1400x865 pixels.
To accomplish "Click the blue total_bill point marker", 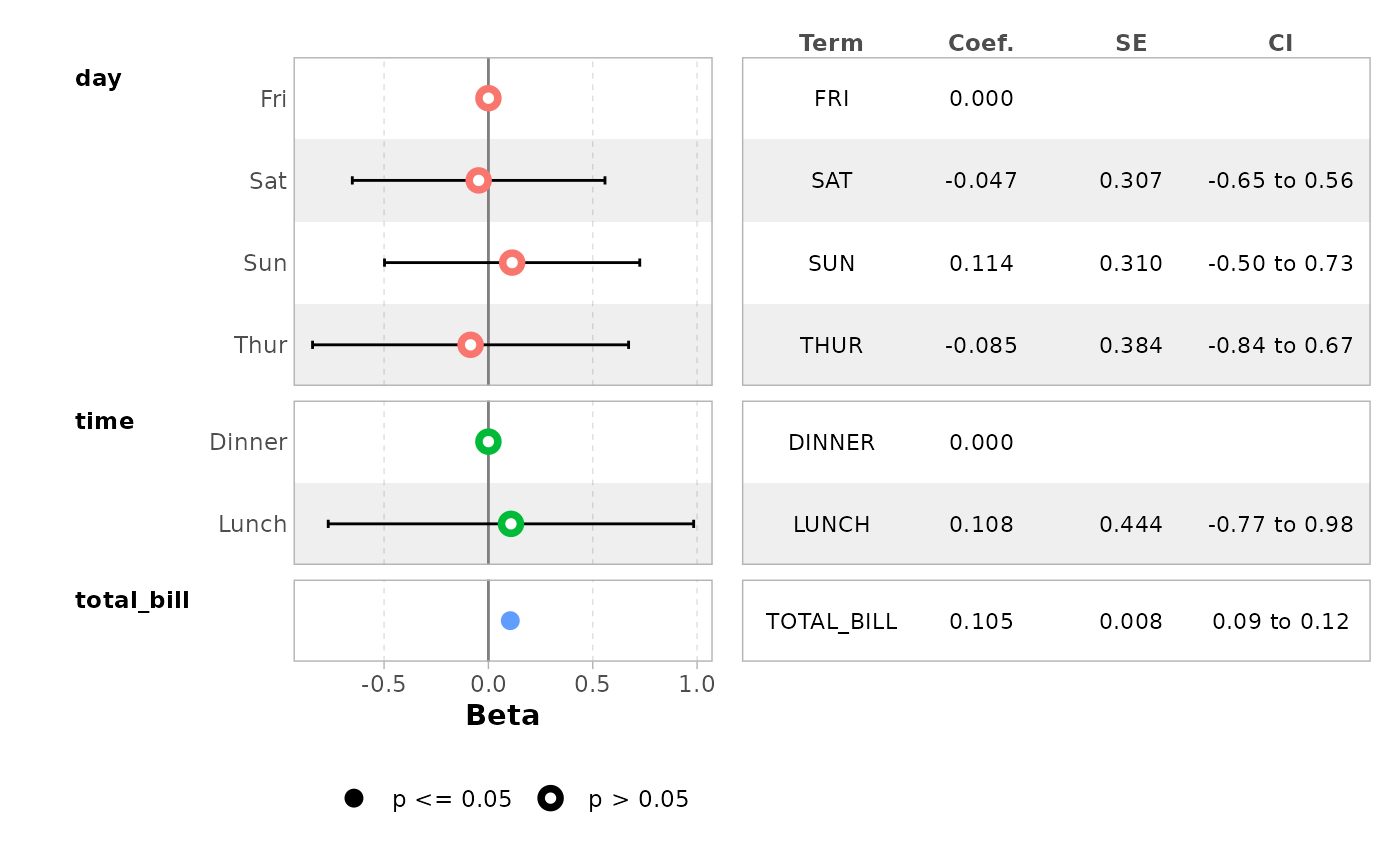I will tap(510, 621).
